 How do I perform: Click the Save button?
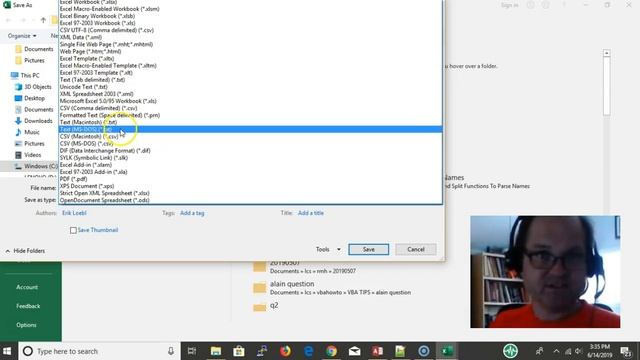pyautogui.click(x=369, y=249)
